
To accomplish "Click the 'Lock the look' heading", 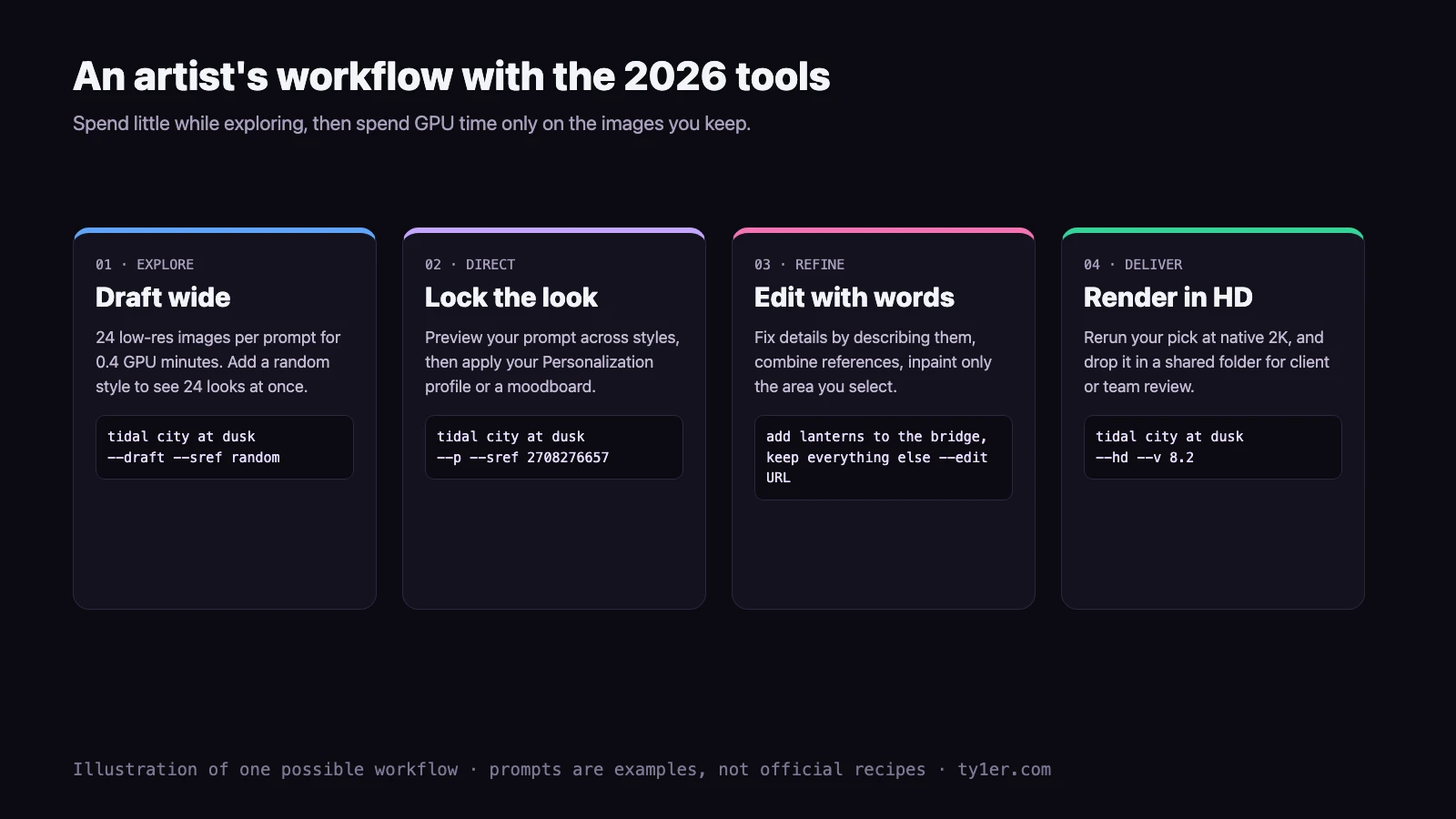I will point(511,298).
